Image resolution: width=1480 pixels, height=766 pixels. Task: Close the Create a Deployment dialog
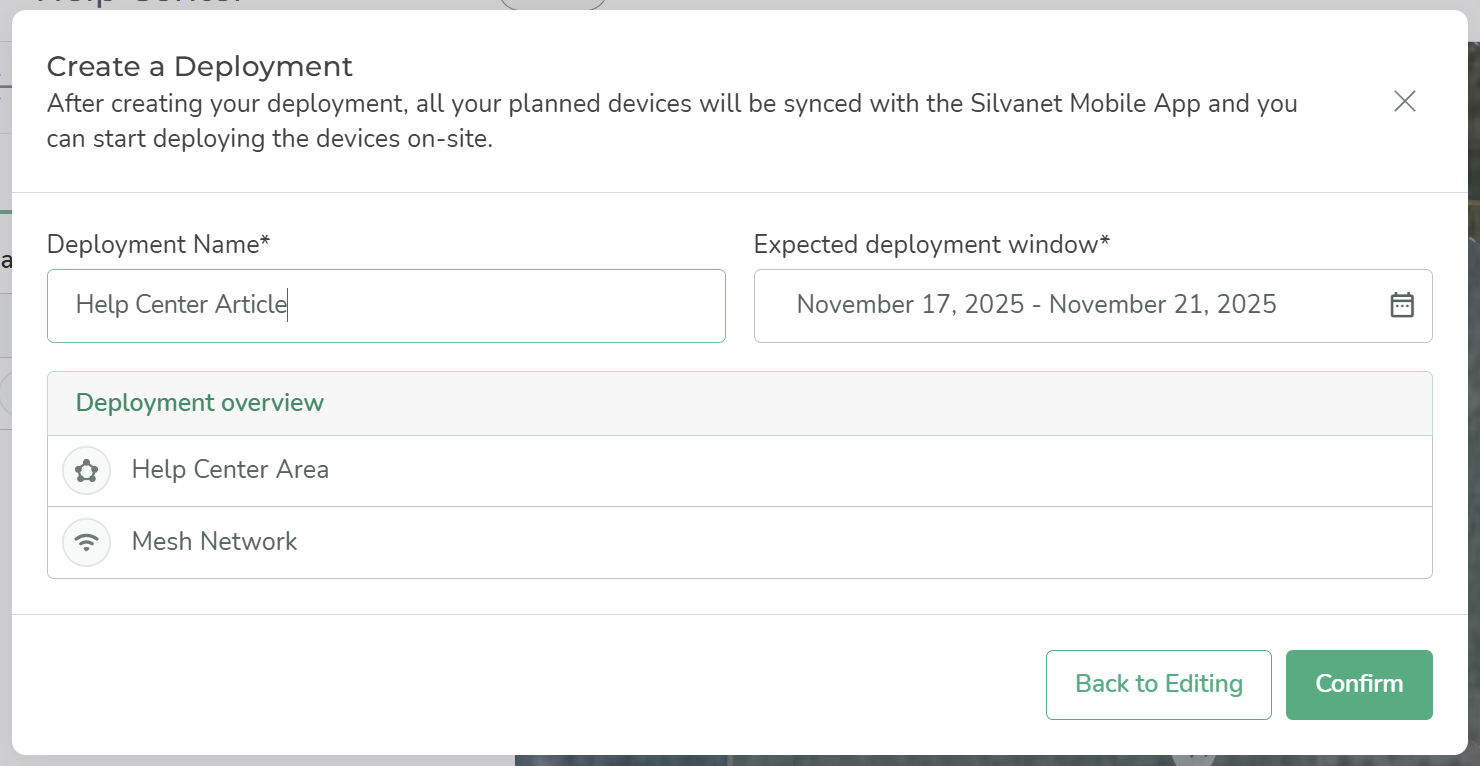coord(1404,101)
